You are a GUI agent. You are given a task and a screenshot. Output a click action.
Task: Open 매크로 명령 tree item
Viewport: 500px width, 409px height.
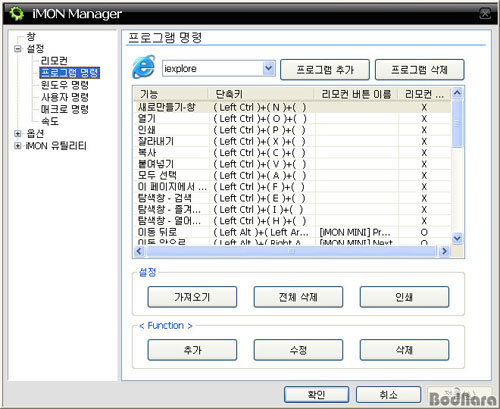pyautogui.click(x=65, y=109)
